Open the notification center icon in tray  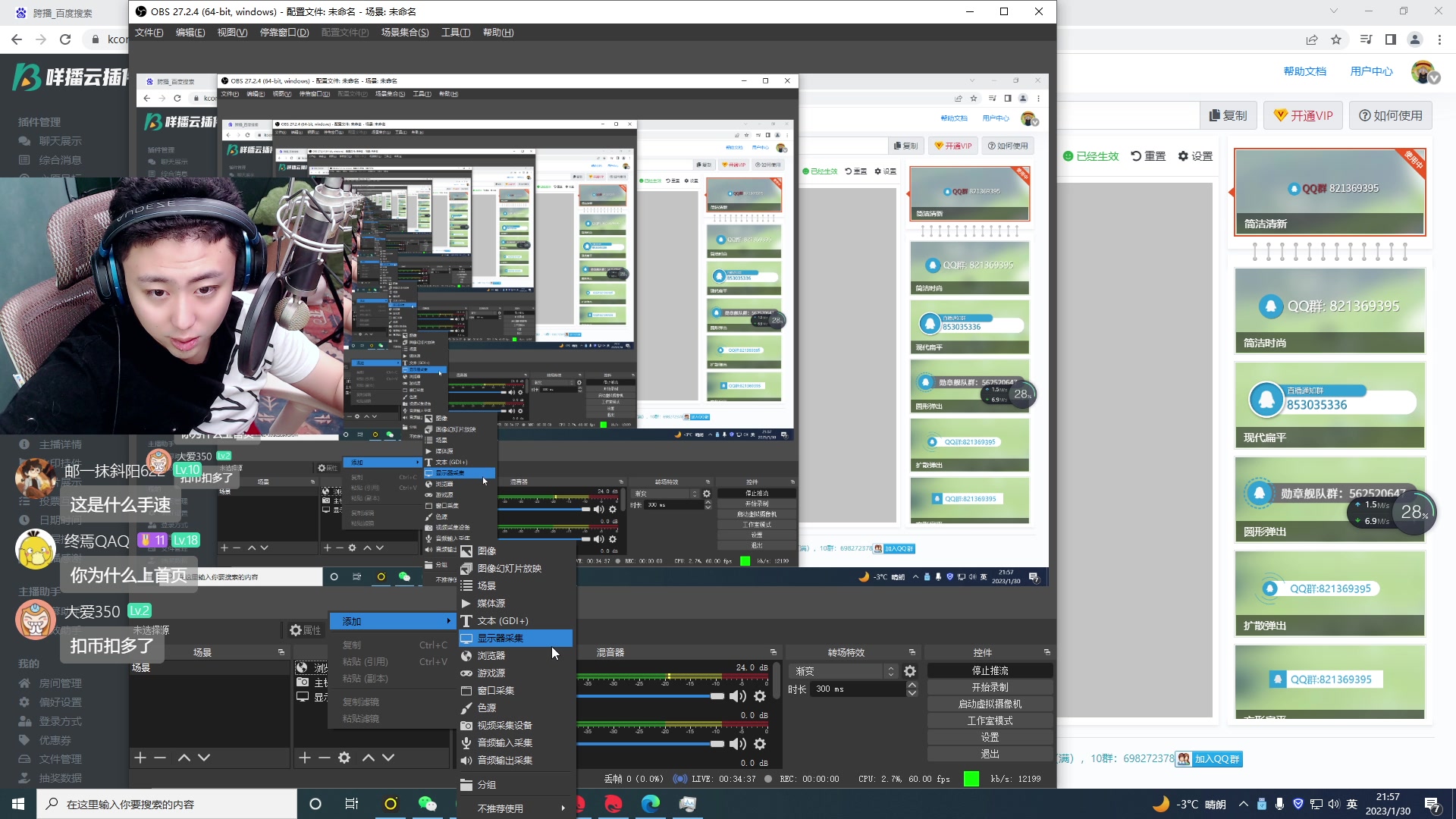pos(1432,804)
